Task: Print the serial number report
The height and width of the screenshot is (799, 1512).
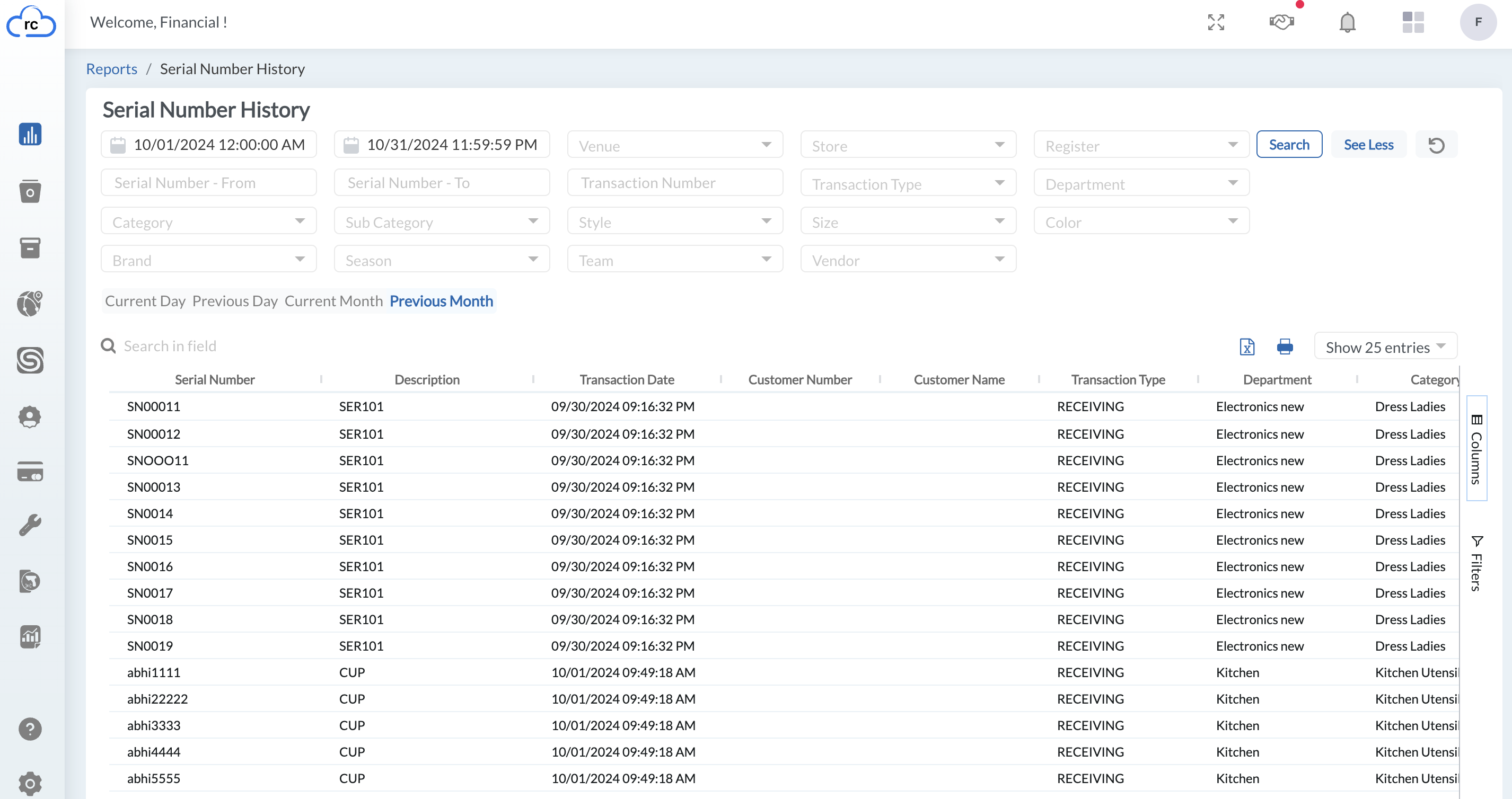Action: 1285,347
